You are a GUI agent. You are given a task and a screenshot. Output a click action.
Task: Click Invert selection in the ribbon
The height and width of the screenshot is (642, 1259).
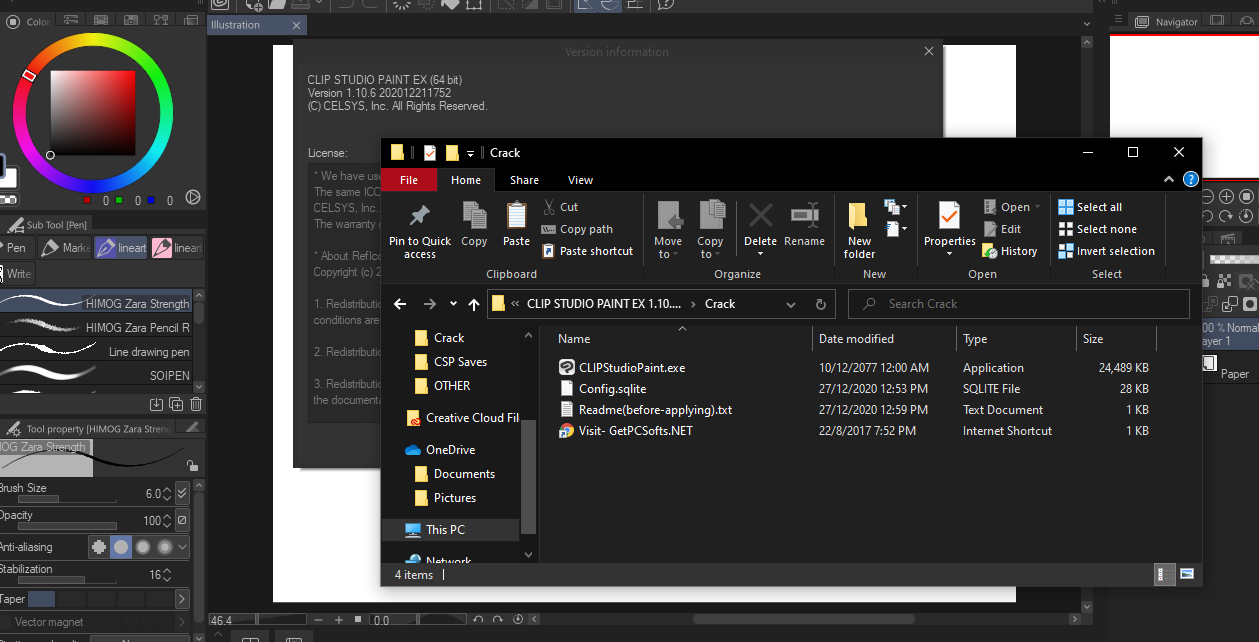(1106, 251)
